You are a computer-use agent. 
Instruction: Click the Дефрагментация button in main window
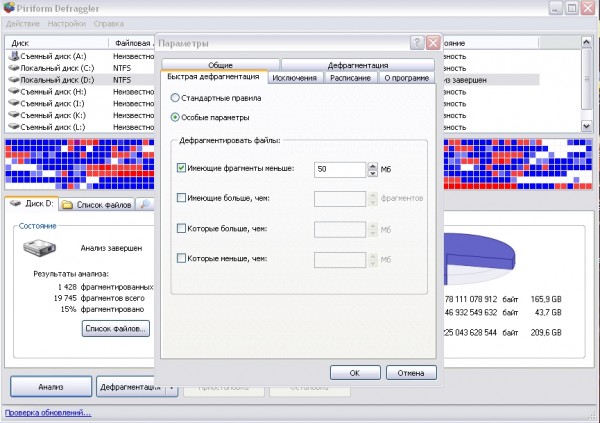tap(130, 387)
